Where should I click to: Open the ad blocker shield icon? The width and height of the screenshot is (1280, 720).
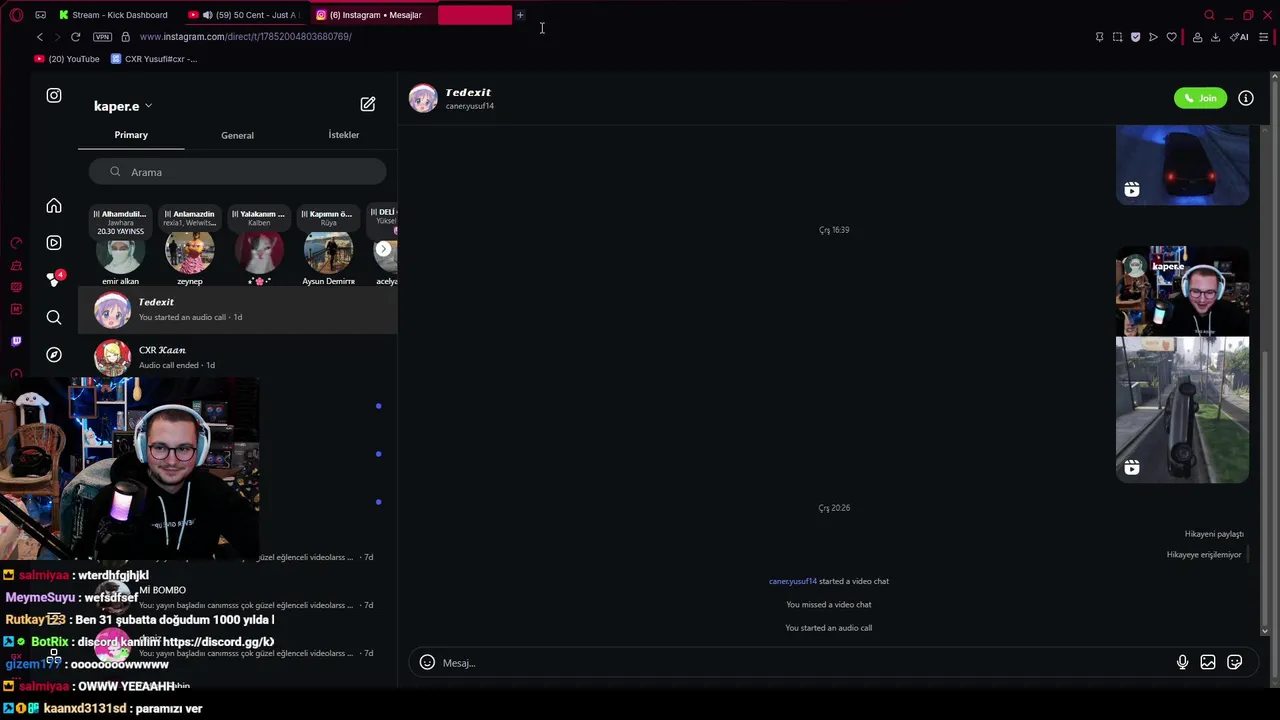click(1135, 37)
